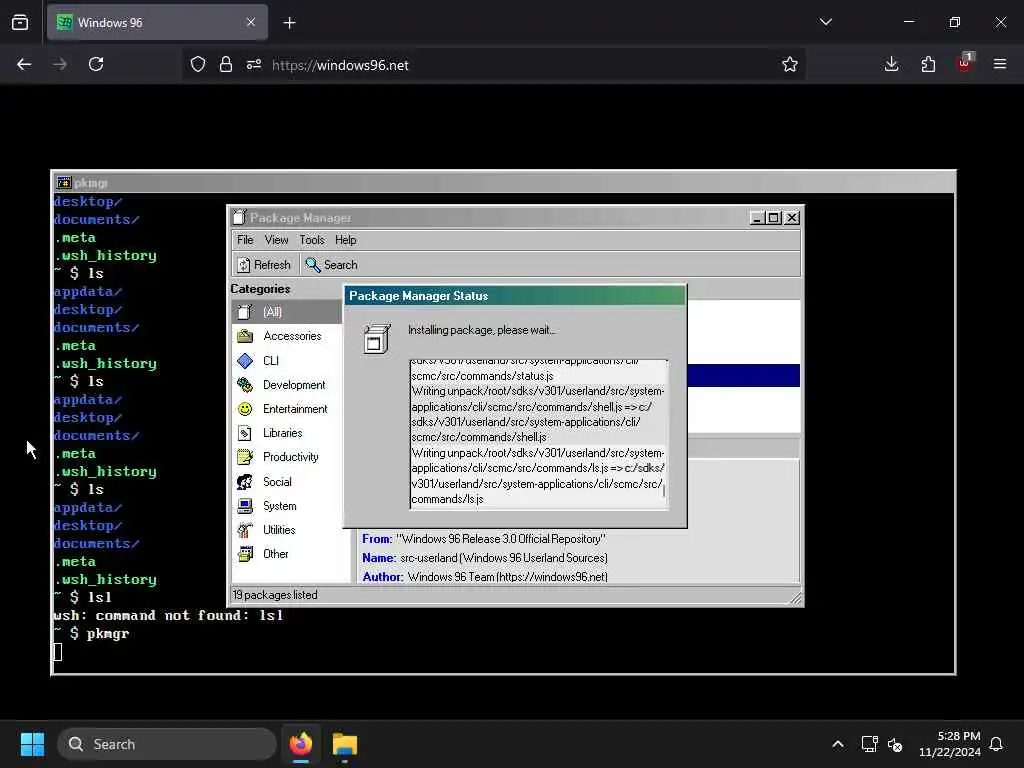This screenshot has height=768, width=1024.
Task: Click the highlighted blue package row
Action: pyautogui.click(x=743, y=376)
